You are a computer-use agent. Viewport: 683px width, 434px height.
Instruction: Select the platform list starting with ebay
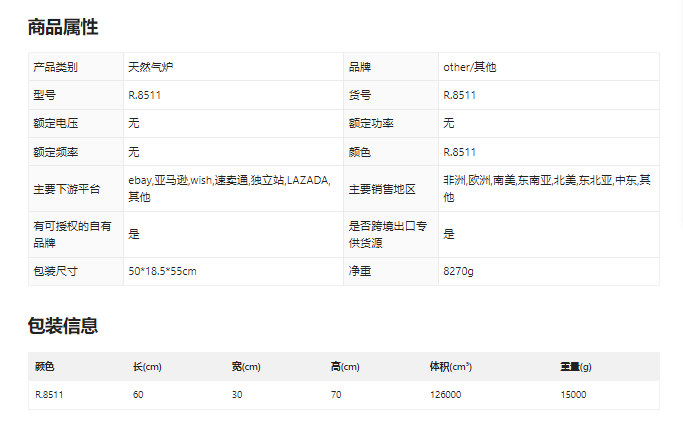coord(228,188)
